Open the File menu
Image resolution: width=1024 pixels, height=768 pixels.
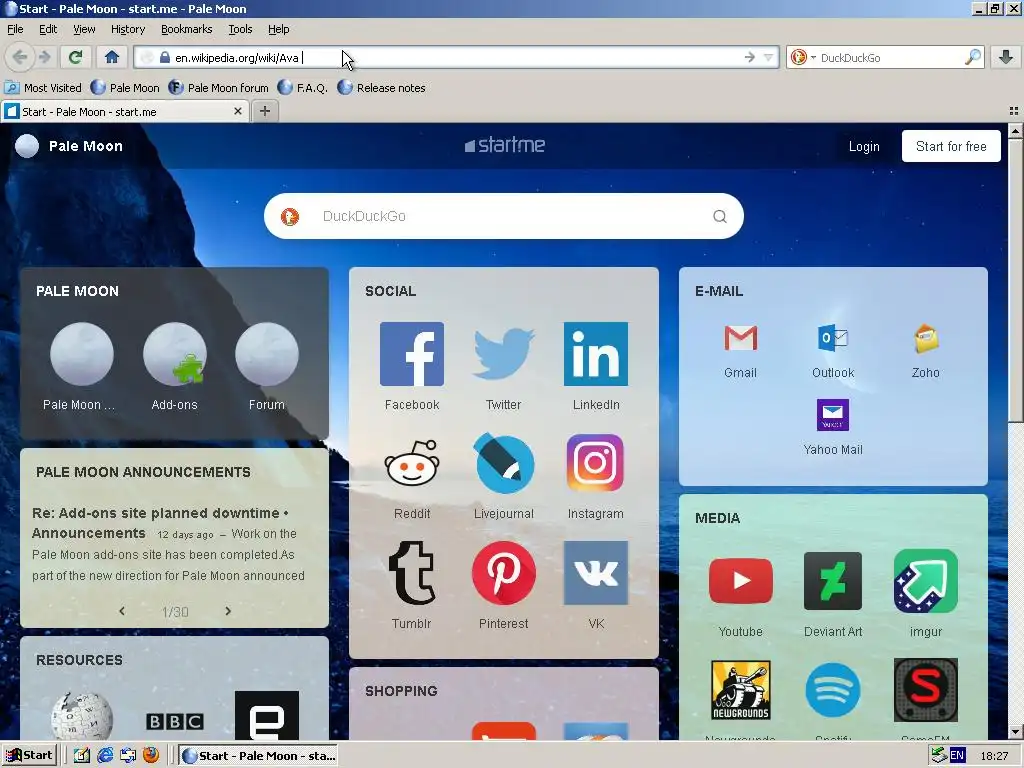click(x=15, y=29)
